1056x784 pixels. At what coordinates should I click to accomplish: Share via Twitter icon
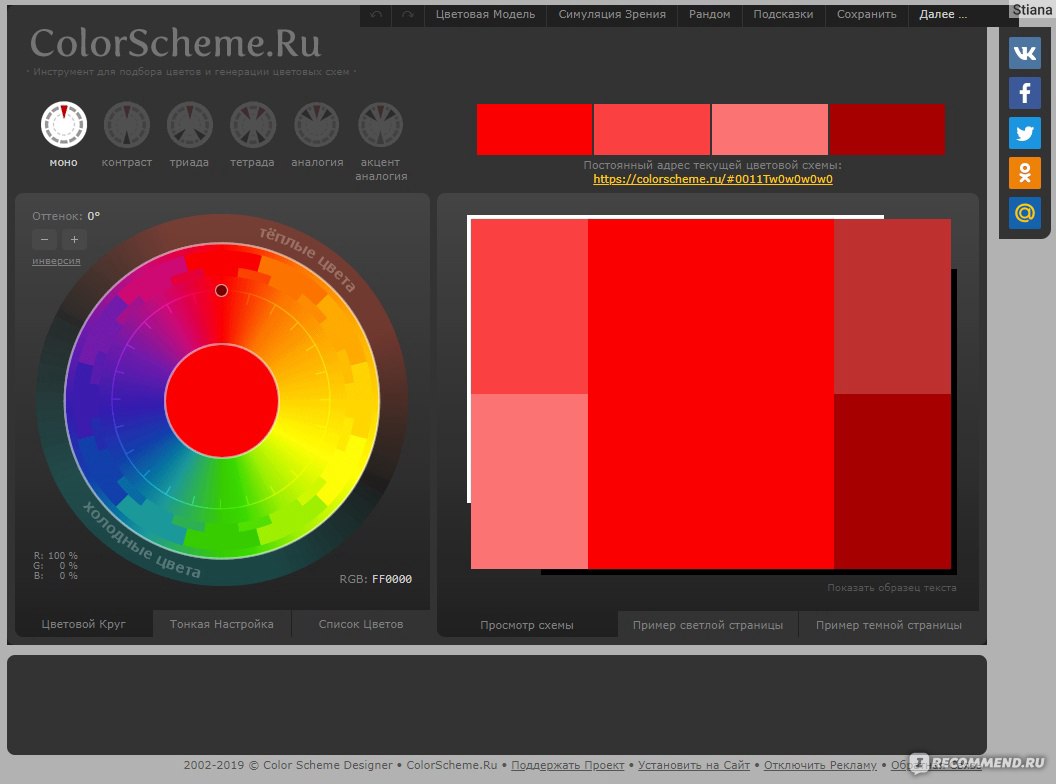(x=1025, y=133)
